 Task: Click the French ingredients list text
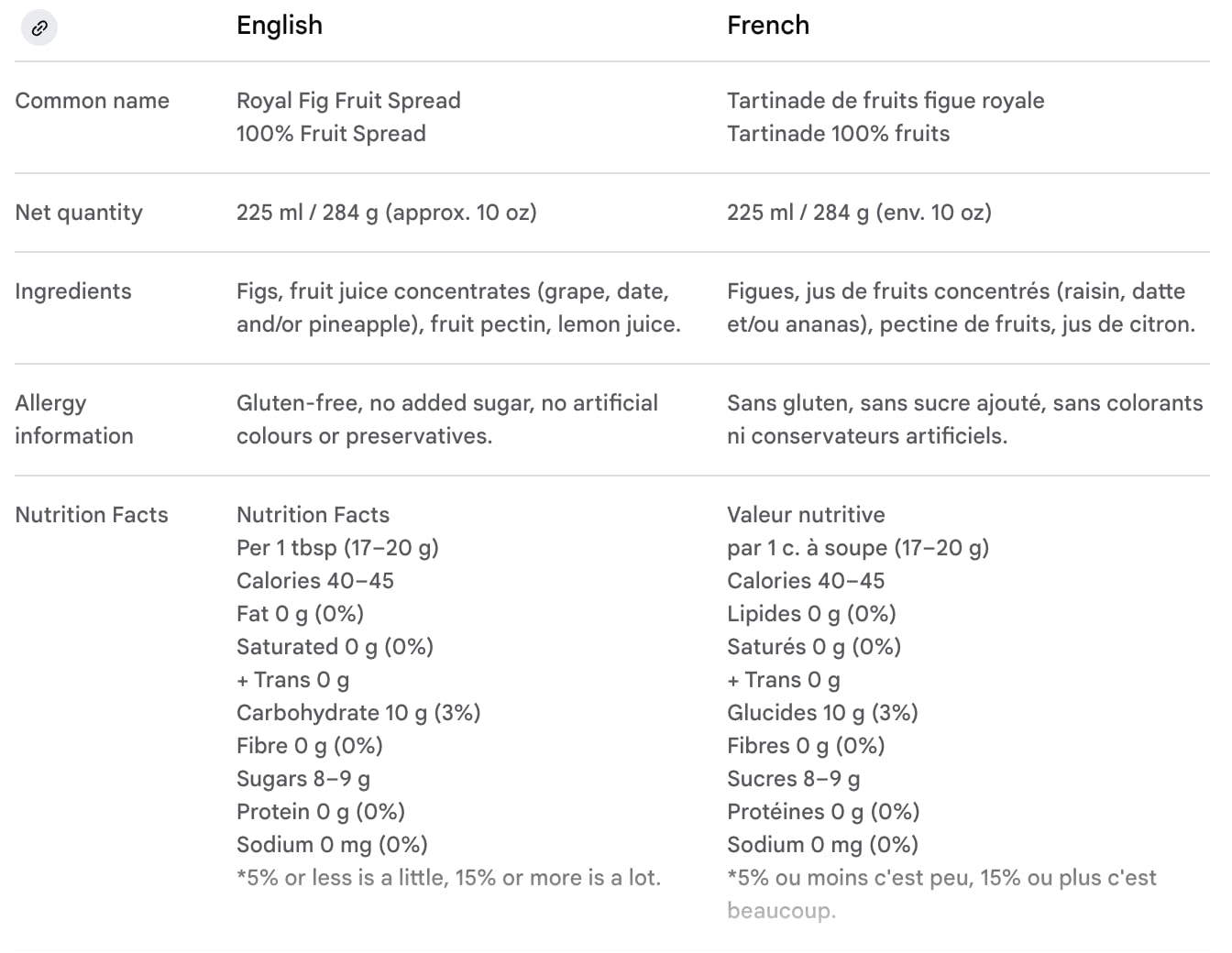point(960,308)
